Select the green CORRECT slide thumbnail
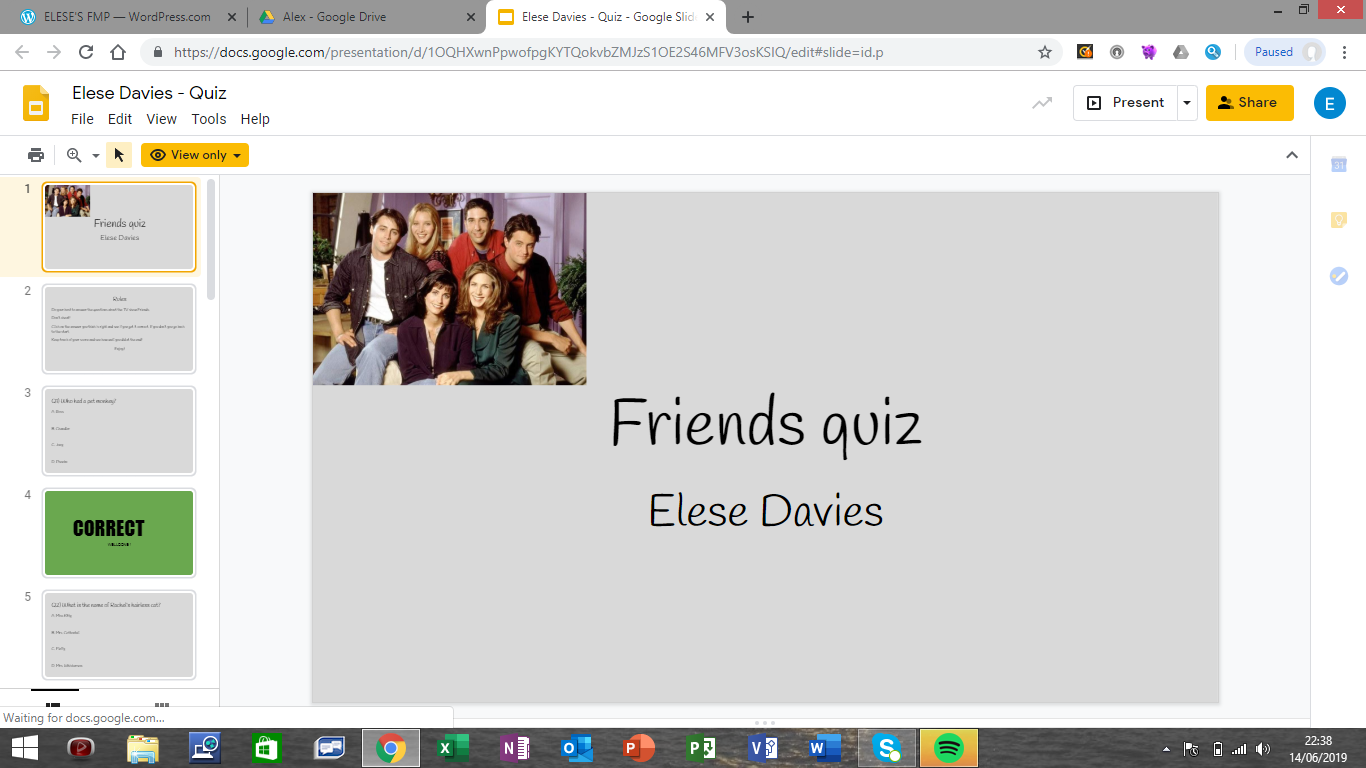Viewport: 1366px width, 768px height. pos(119,533)
